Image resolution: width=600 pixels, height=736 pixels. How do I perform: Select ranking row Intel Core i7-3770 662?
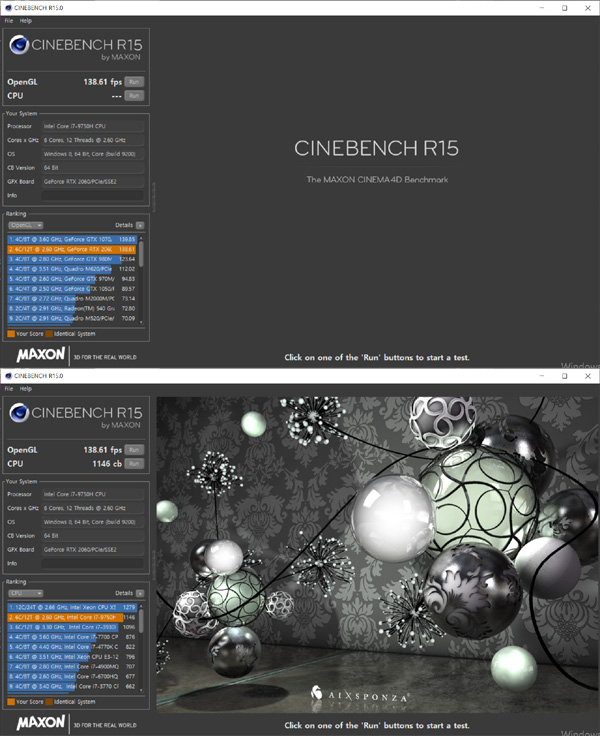click(72, 686)
